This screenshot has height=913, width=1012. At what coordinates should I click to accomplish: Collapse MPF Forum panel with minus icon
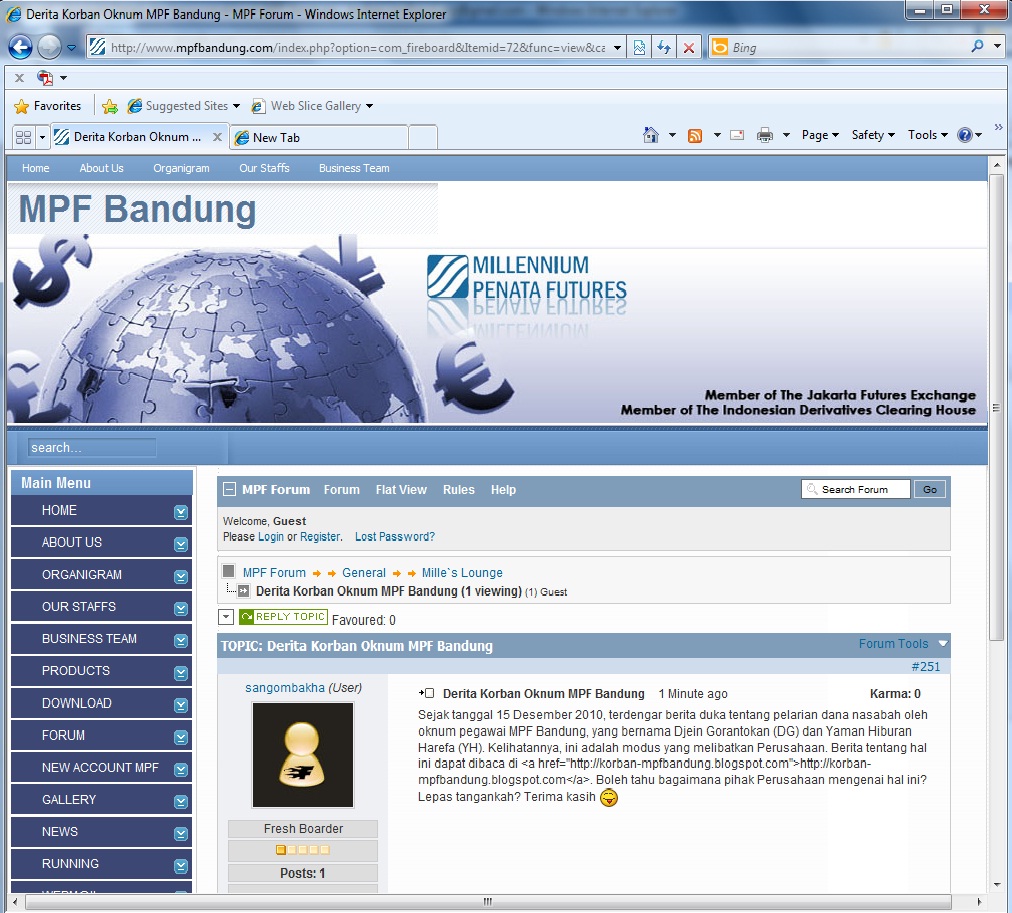[x=229, y=490]
